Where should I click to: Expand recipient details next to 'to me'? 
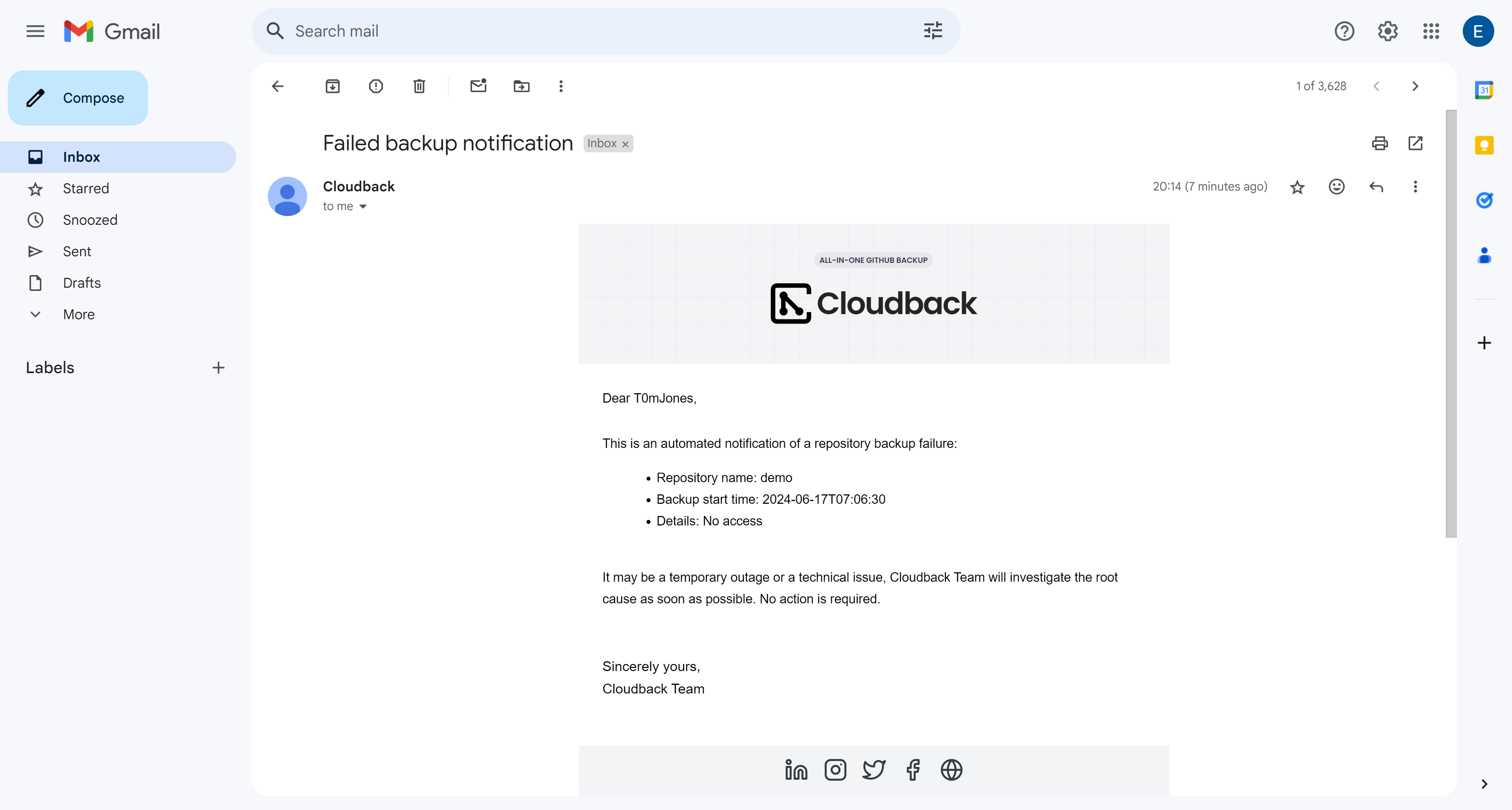point(363,207)
